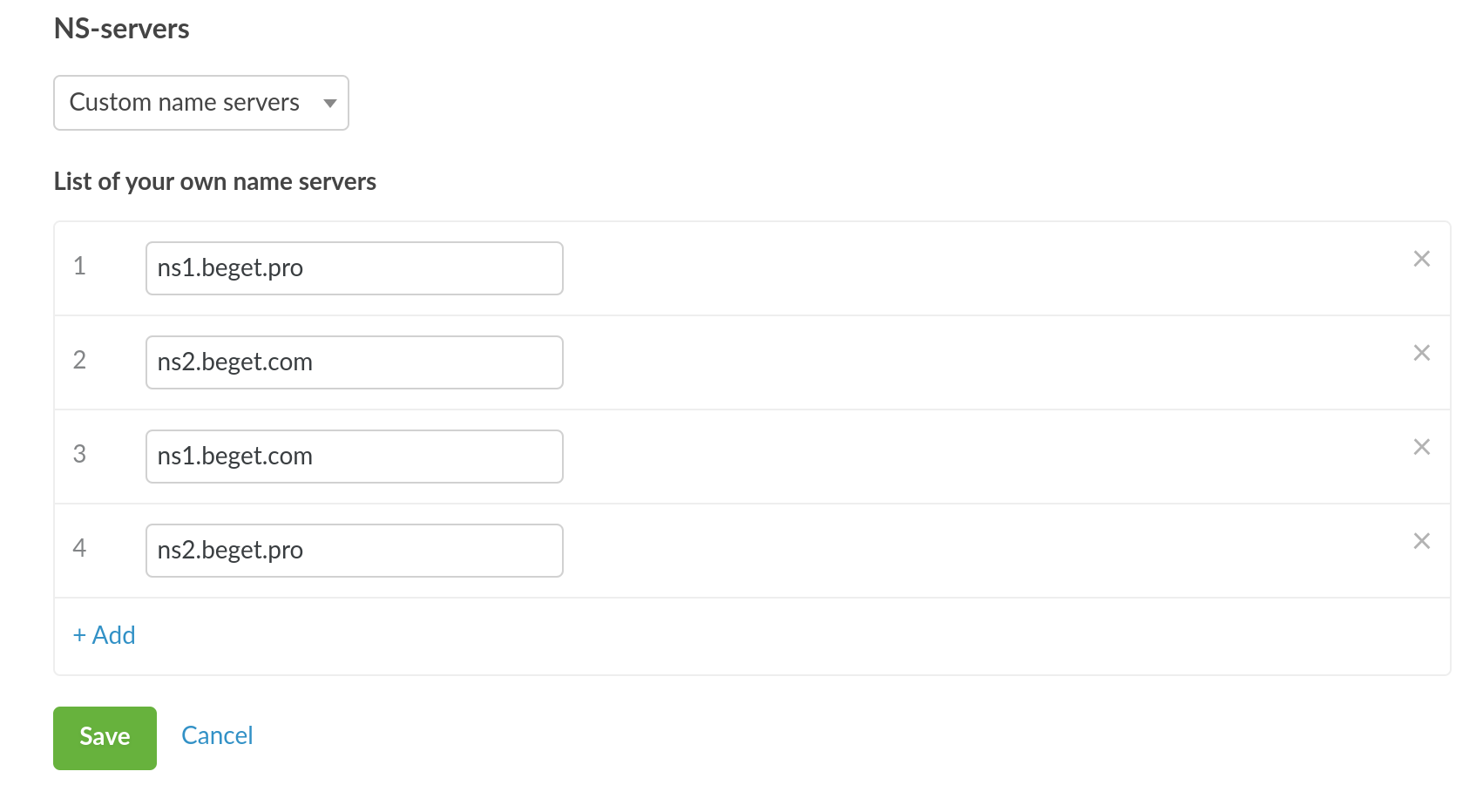Delete the ns2.beget.com row using its X
Viewport: 1476px width, 812px height.
point(1421,353)
